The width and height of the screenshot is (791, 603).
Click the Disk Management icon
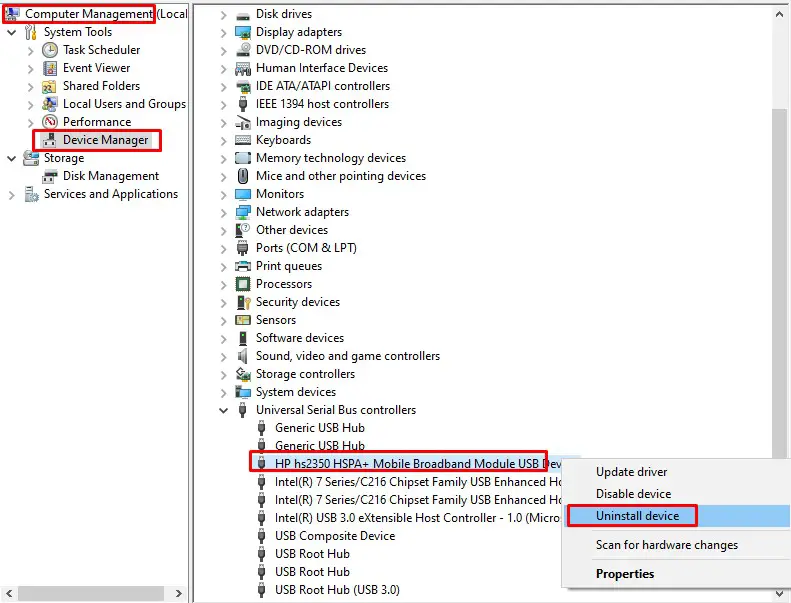click(49, 176)
